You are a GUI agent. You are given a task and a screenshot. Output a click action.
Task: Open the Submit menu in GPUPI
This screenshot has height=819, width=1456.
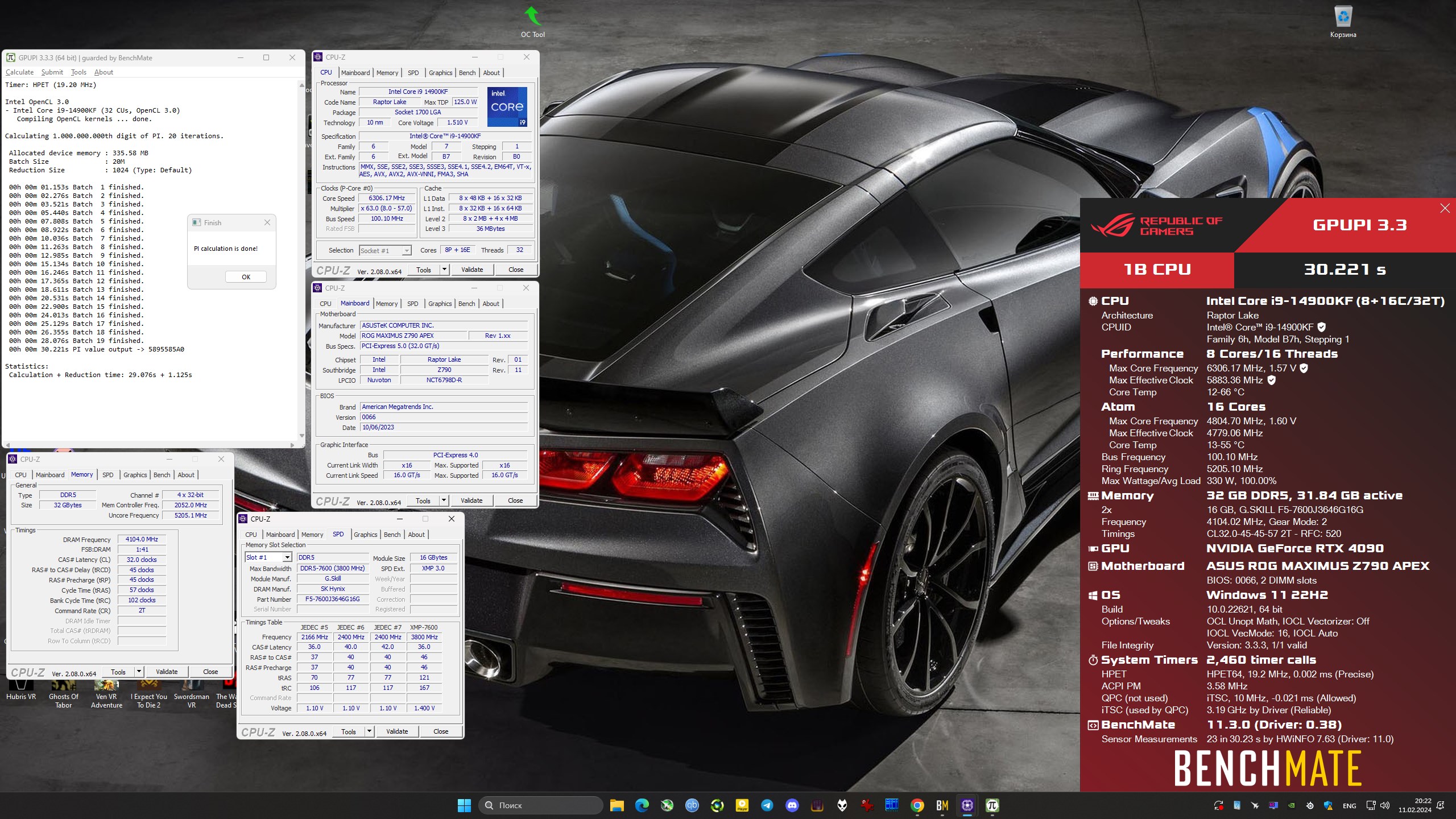pyautogui.click(x=52, y=72)
